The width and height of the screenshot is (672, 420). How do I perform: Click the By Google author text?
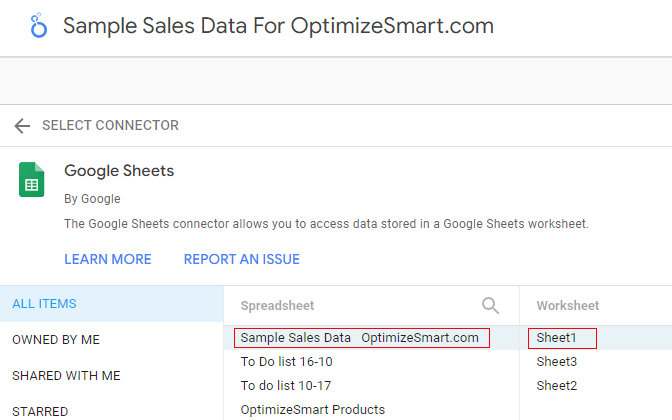(92, 199)
